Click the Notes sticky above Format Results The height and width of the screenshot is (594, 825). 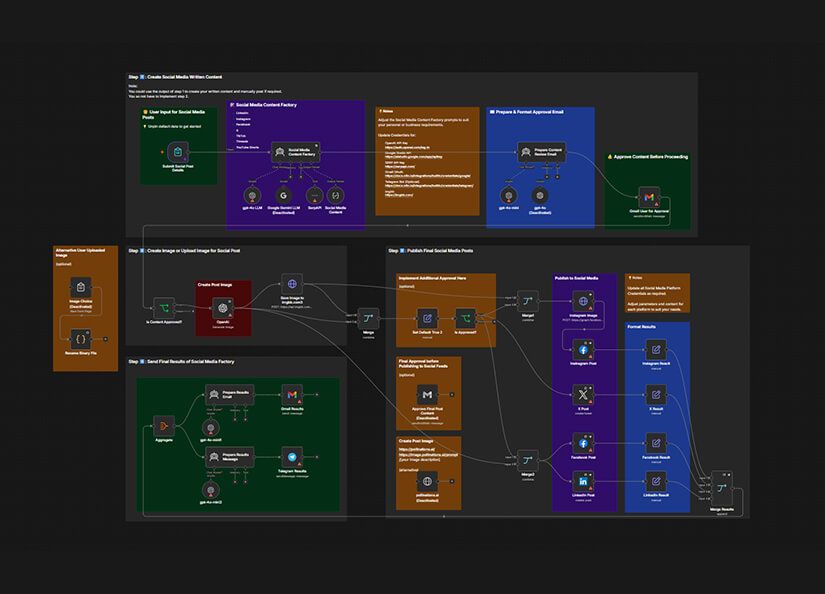pyautogui.click(x=657, y=293)
